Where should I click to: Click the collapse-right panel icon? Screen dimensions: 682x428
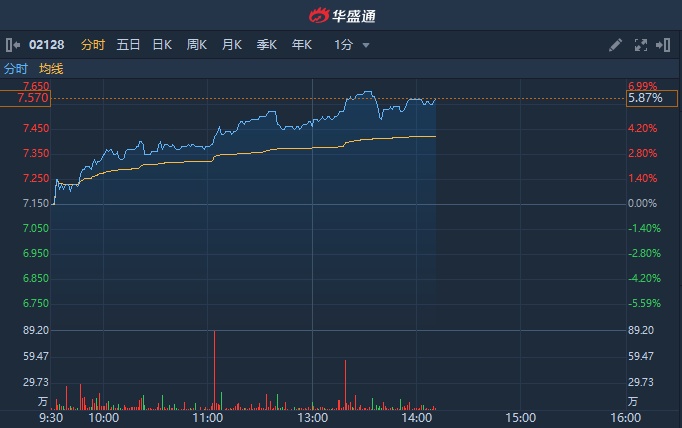tap(665, 45)
